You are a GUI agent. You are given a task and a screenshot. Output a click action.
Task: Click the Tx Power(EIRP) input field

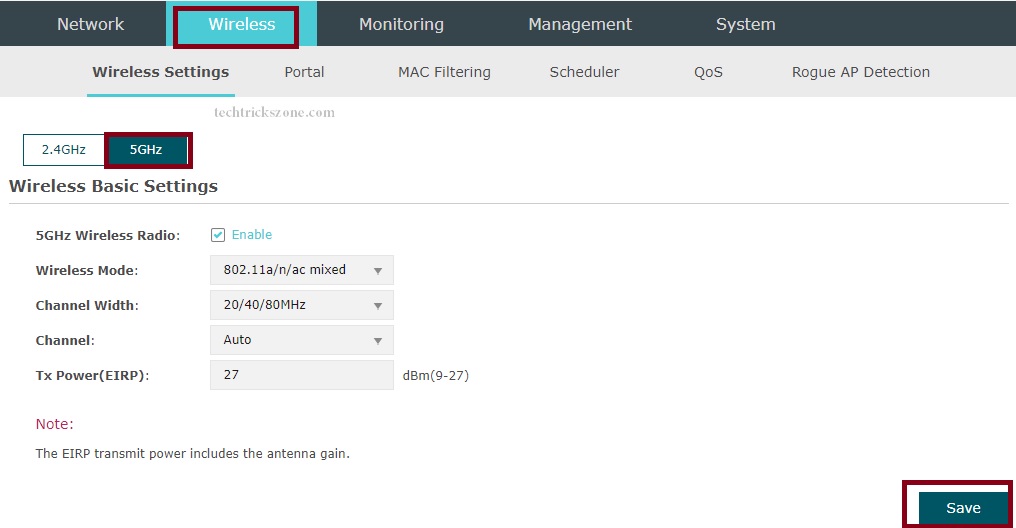[301, 375]
